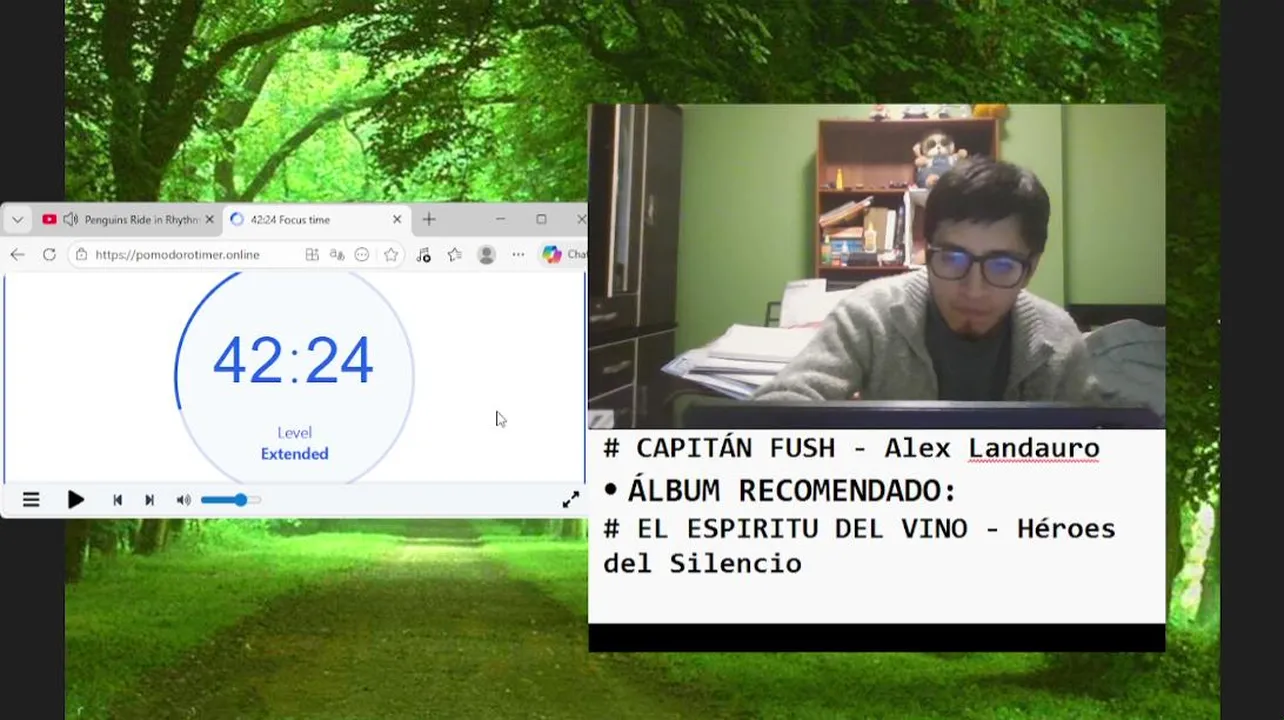The width and height of the screenshot is (1284, 720).
Task: Click the CAPITÁN FUSH - Alex Landauro text
Action: coord(851,448)
